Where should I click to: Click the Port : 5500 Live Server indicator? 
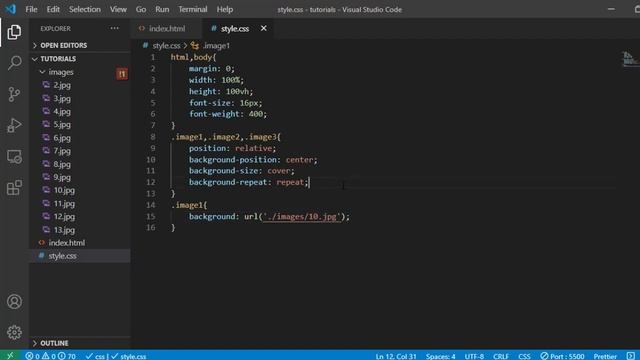tap(562, 356)
